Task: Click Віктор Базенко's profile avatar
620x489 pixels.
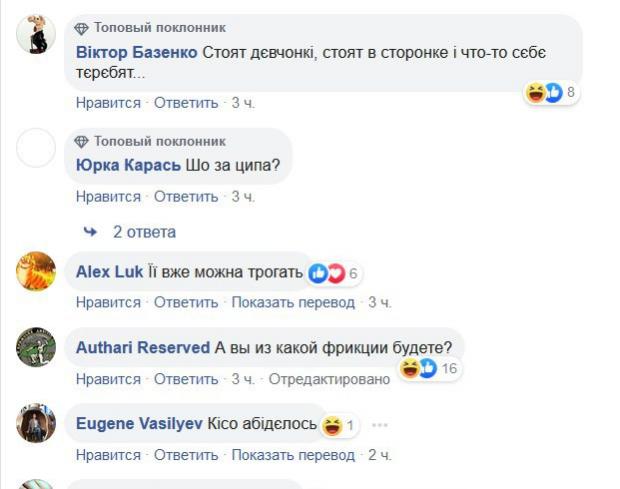Action: (37, 35)
